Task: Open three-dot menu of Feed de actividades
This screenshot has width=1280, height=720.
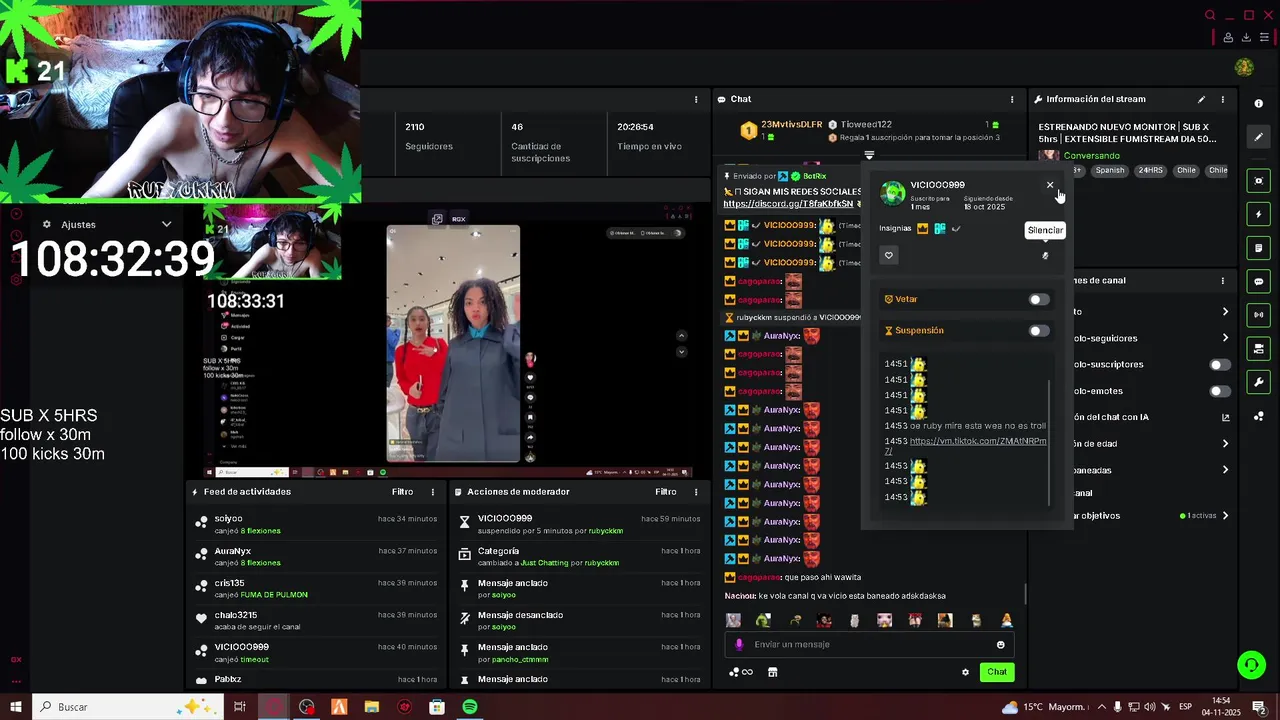Action: click(433, 492)
